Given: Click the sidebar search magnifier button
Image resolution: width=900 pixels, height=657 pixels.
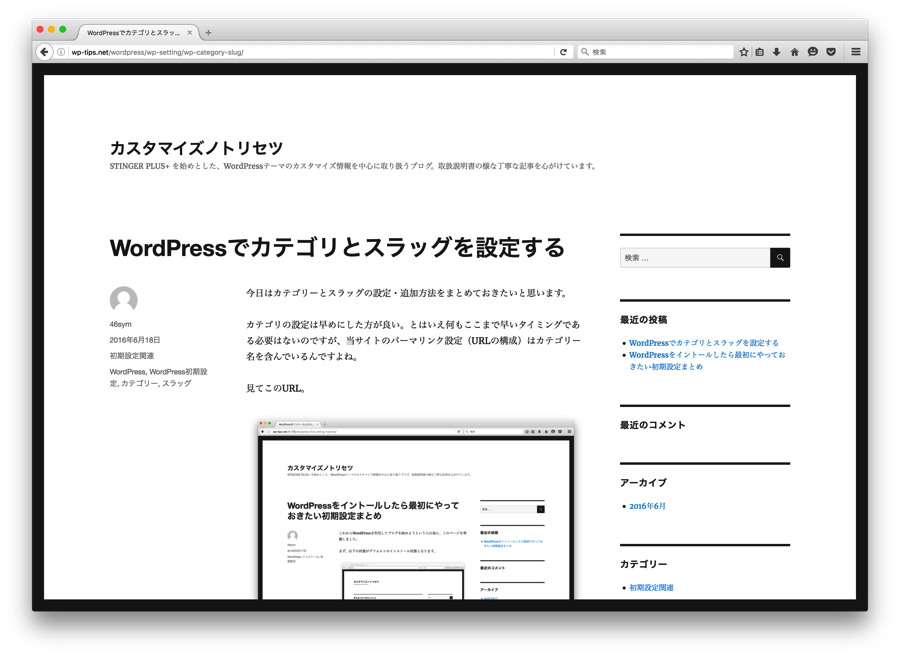Looking at the screenshot, I should [780, 258].
